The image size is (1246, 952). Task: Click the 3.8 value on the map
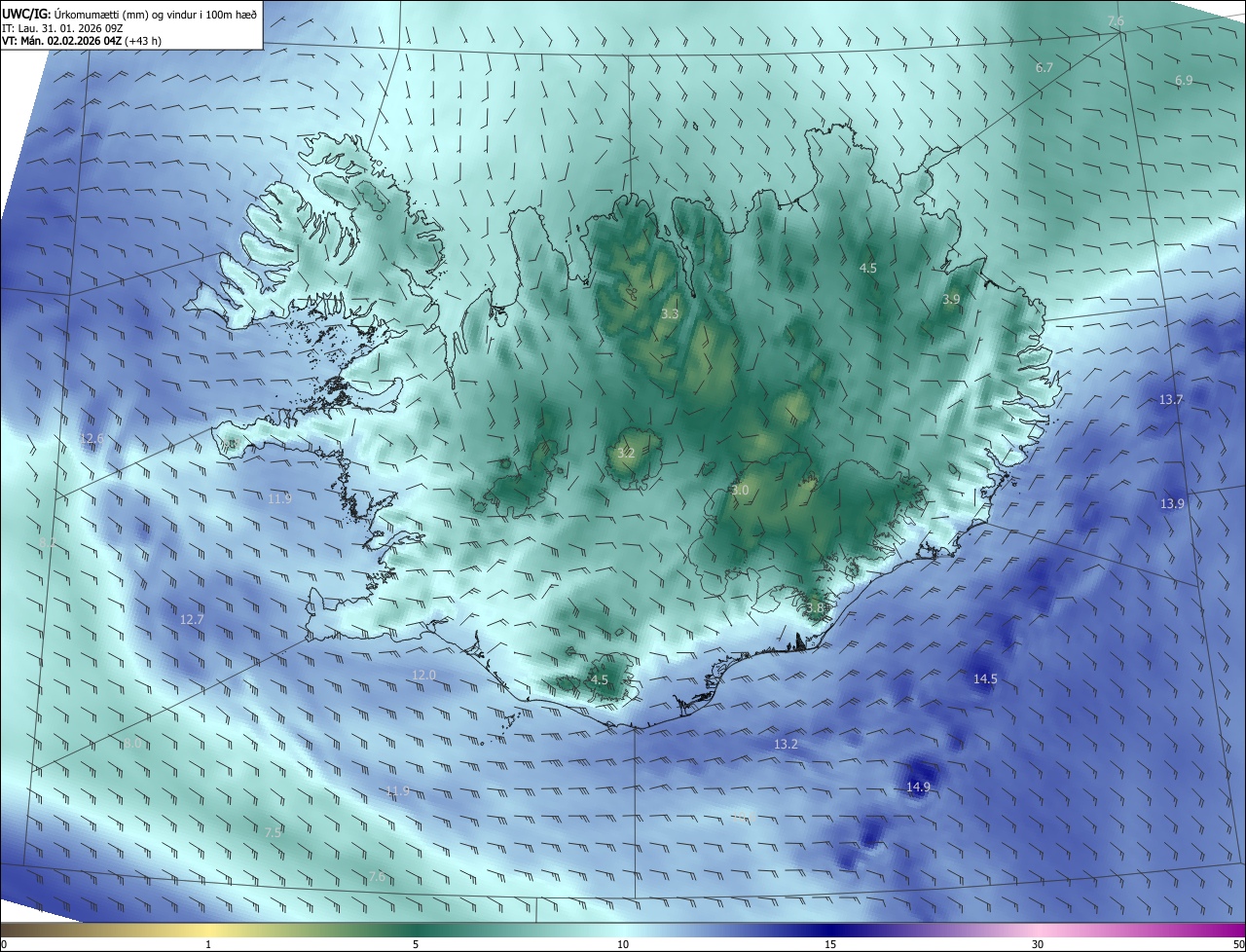coord(815,607)
